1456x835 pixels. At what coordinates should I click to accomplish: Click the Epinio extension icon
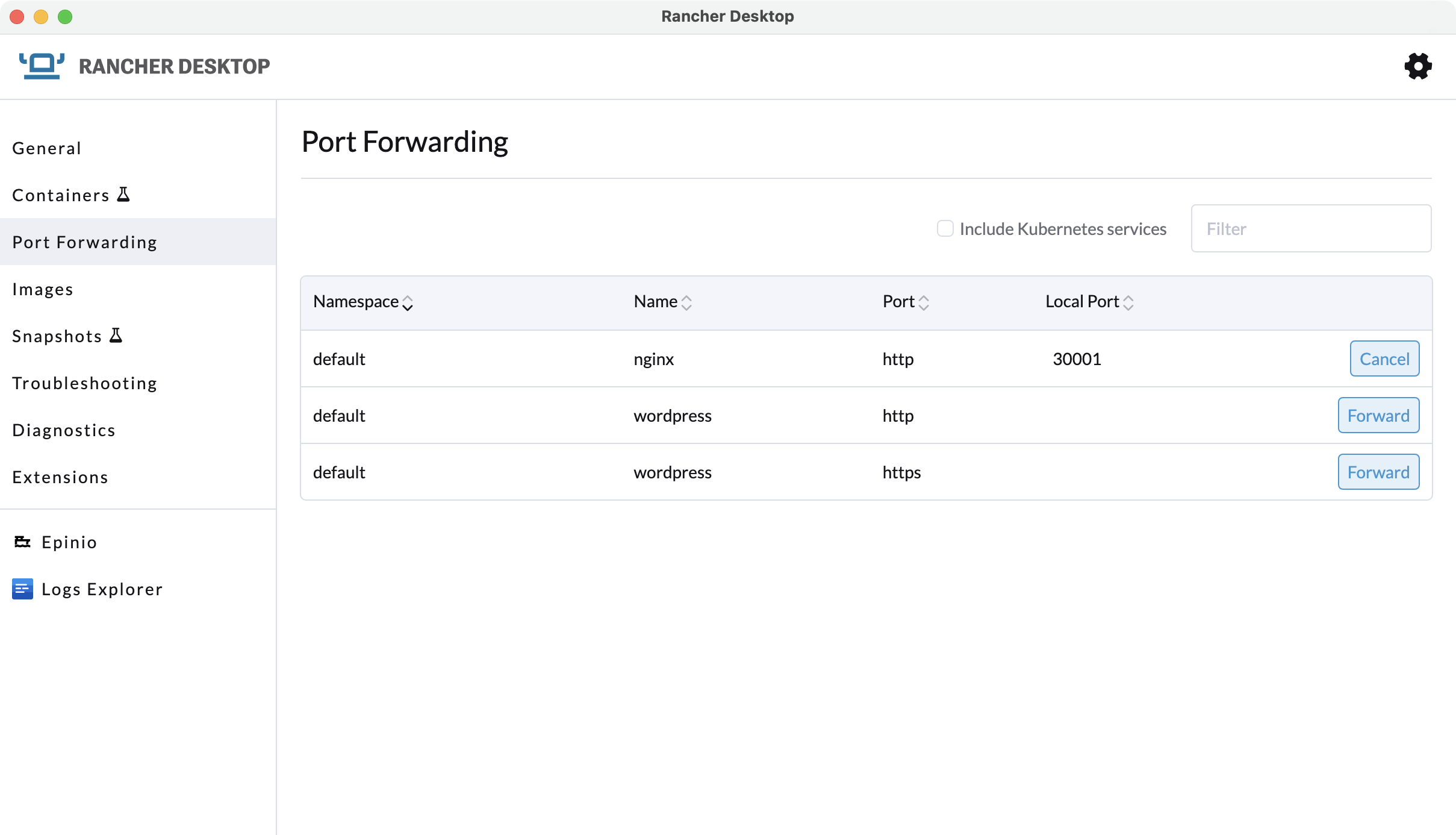(22, 542)
